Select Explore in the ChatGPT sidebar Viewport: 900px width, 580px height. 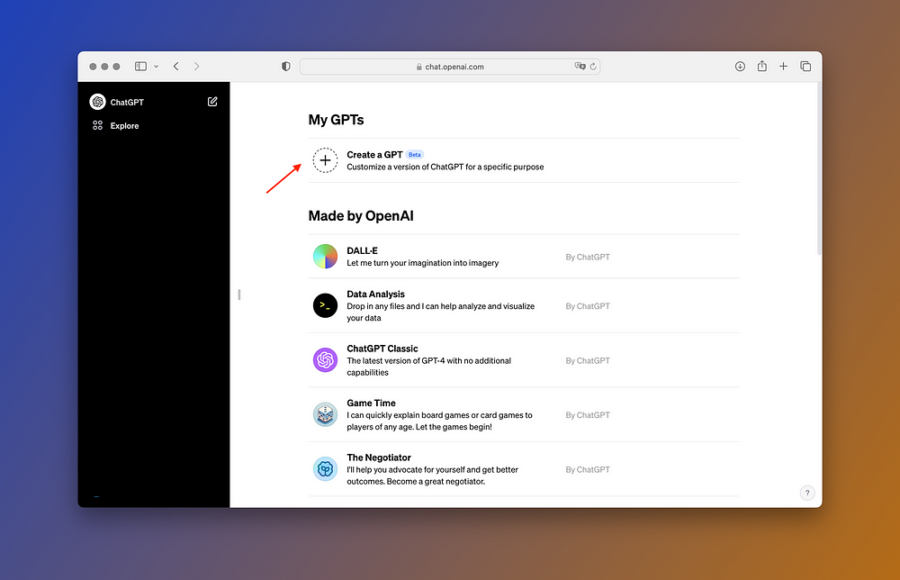pos(123,125)
